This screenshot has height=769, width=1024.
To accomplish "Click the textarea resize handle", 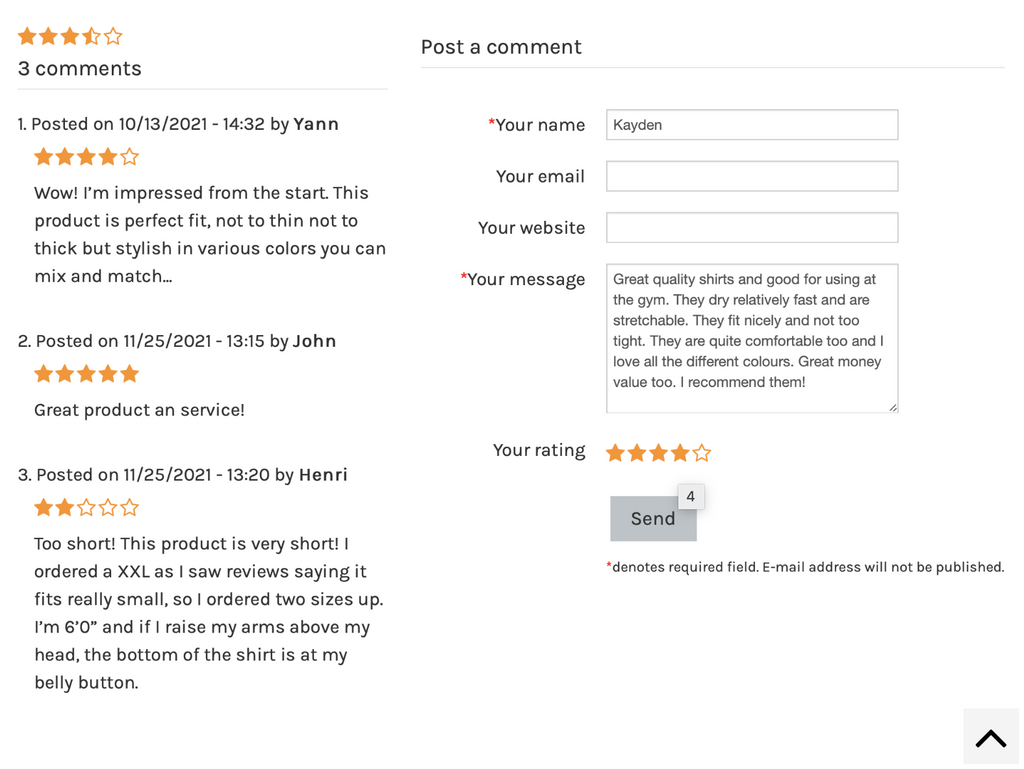I will pyautogui.click(x=891, y=407).
